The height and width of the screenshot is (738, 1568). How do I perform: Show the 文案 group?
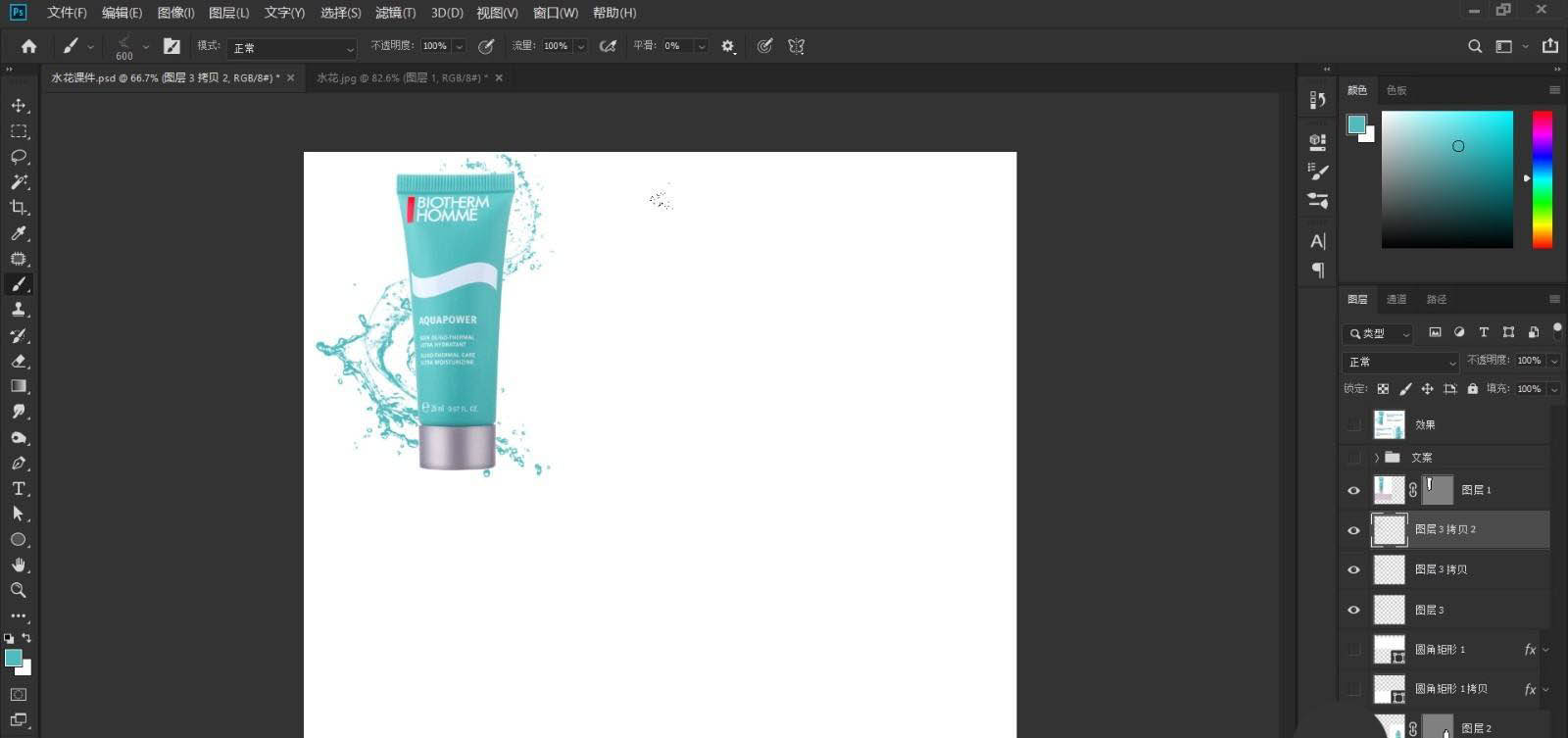pos(1353,458)
